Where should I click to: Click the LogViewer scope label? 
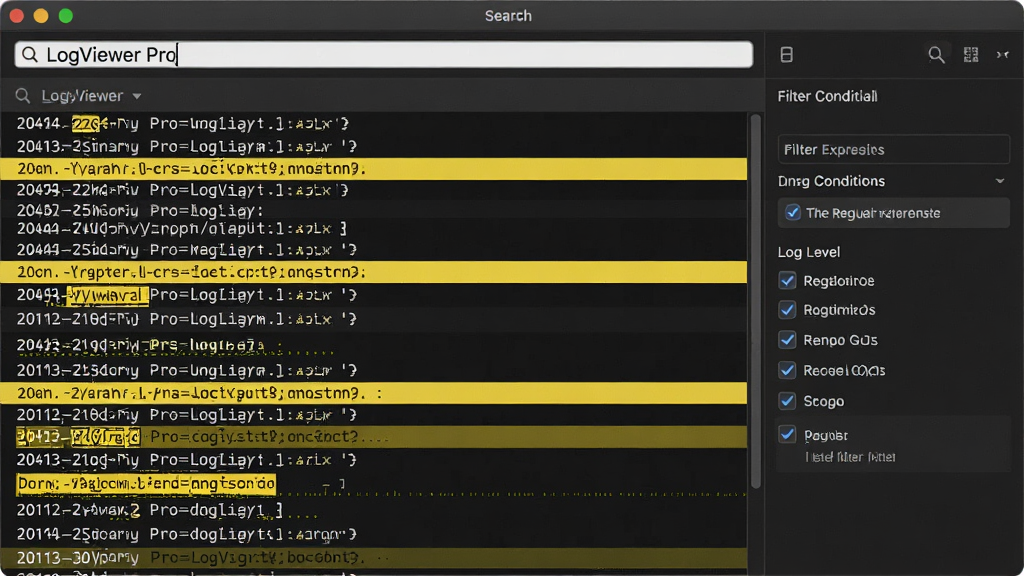point(82,96)
